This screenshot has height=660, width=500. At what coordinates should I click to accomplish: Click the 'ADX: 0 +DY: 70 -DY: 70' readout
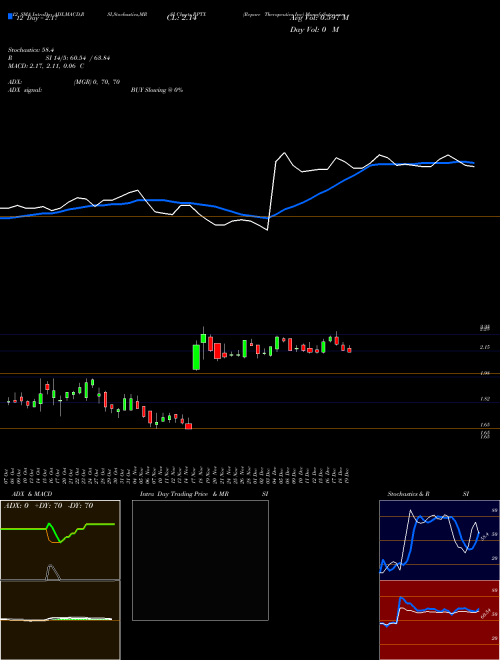click(x=48, y=506)
